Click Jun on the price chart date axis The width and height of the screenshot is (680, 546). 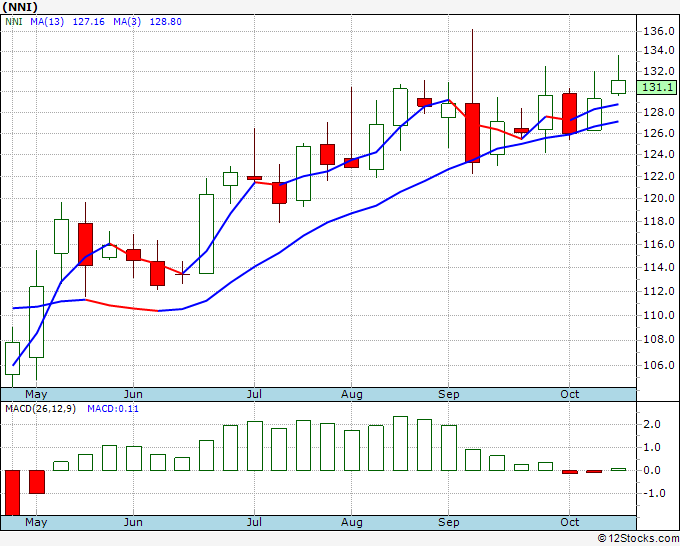point(133,395)
